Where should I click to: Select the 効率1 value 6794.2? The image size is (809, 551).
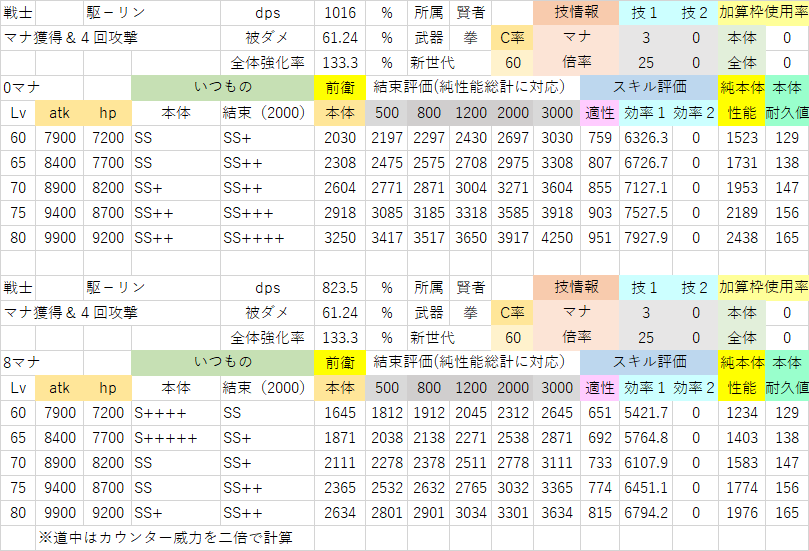(646, 513)
